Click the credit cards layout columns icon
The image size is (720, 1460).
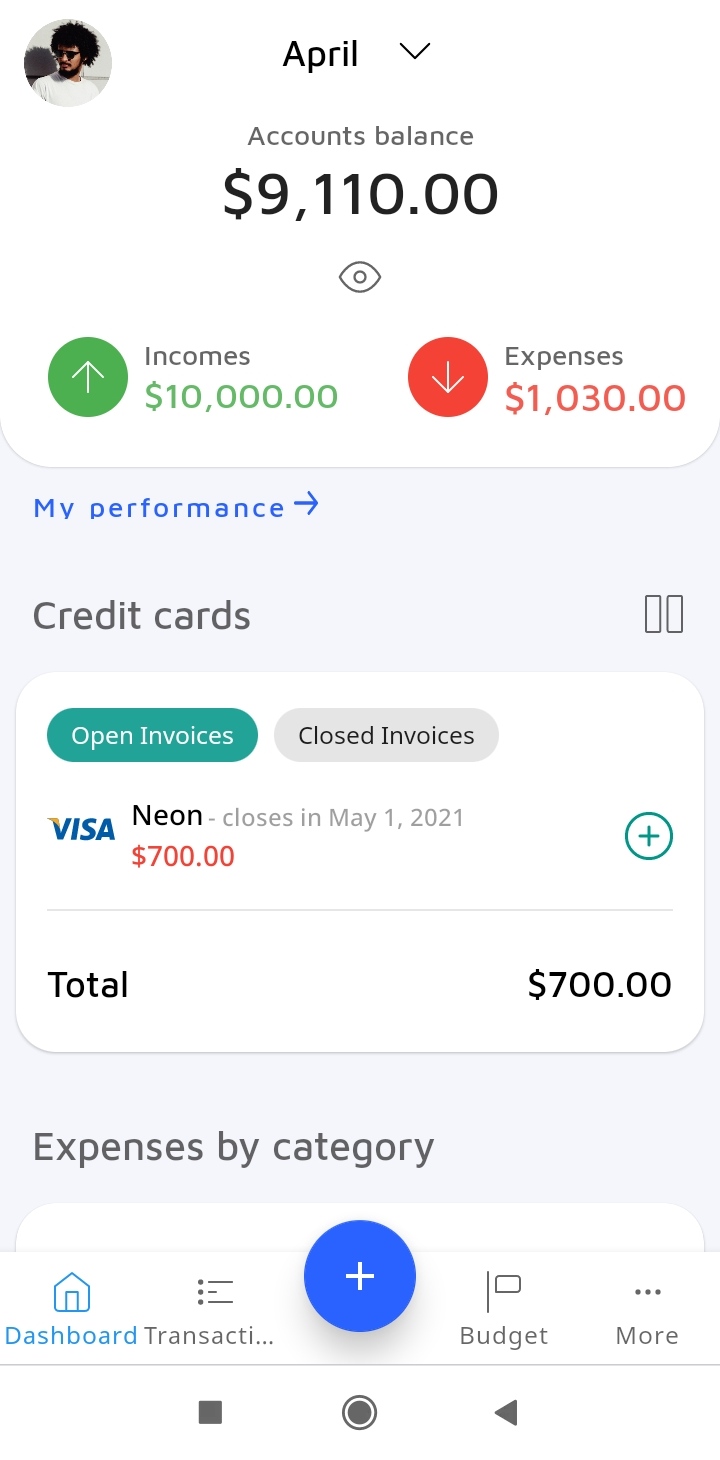pyautogui.click(x=663, y=614)
